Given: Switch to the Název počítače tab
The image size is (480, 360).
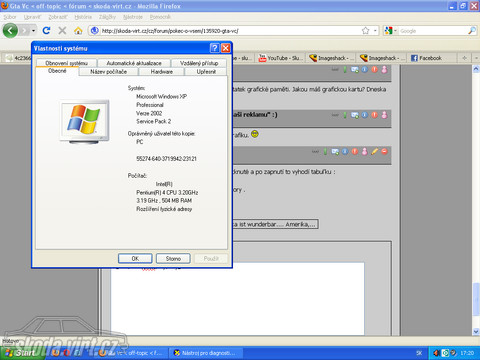Looking at the screenshot, I should tap(108, 72).
